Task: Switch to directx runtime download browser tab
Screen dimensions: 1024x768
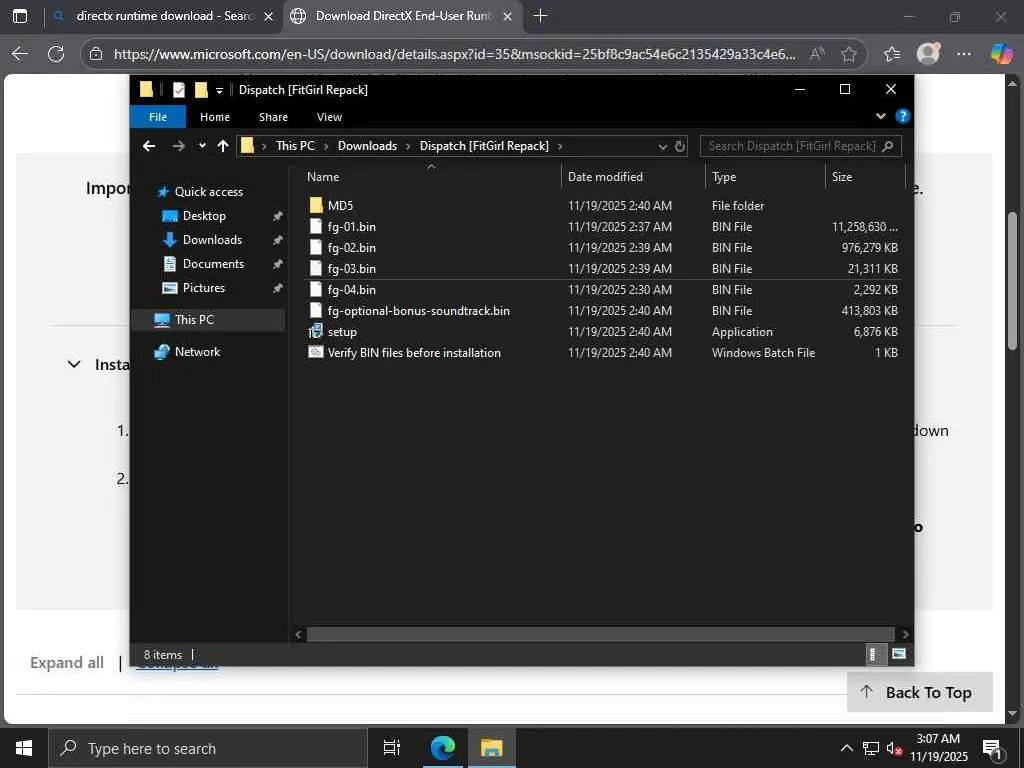Action: 163,16
